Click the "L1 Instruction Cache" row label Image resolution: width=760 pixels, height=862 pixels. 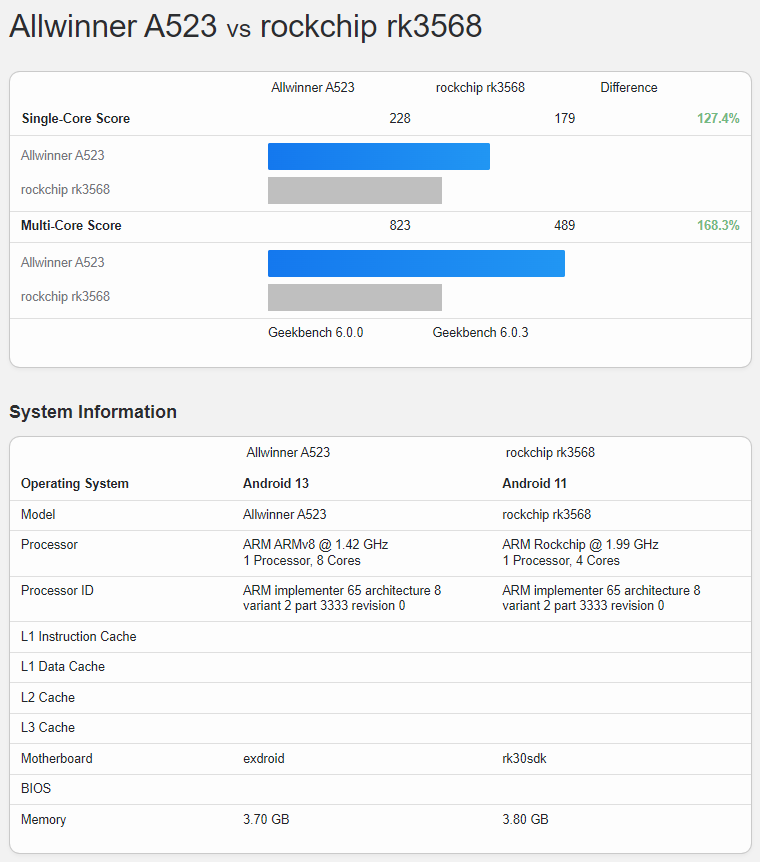point(79,637)
